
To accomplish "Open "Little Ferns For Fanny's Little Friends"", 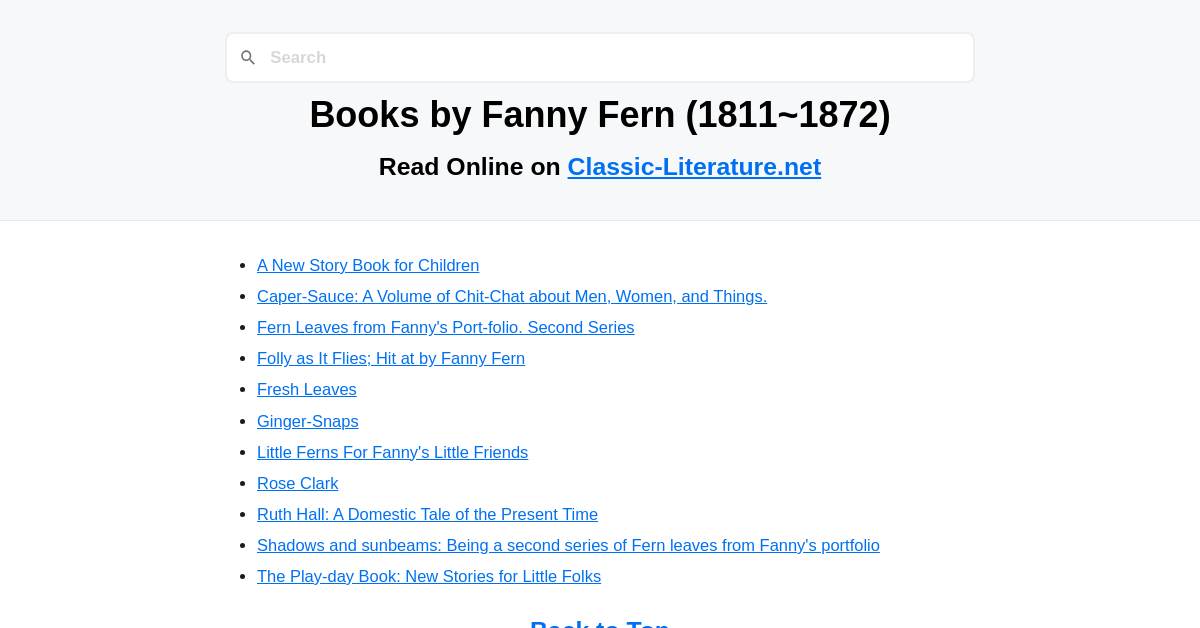I will pos(392,452).
